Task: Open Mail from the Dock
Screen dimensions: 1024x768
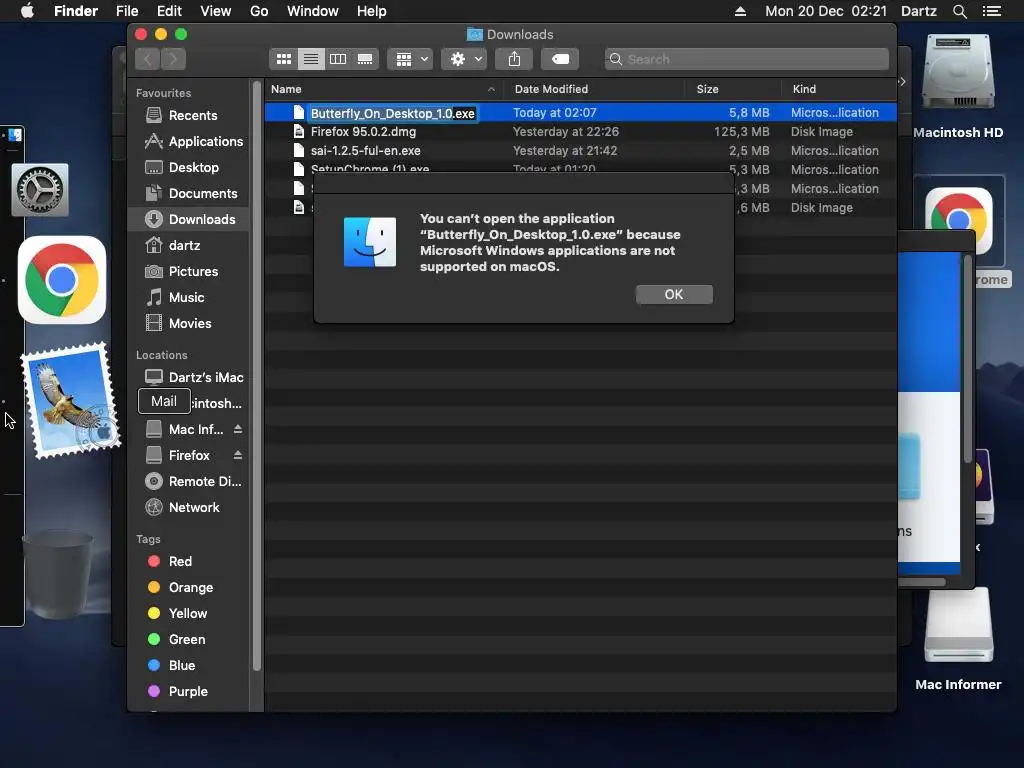Action: (71, 400)
